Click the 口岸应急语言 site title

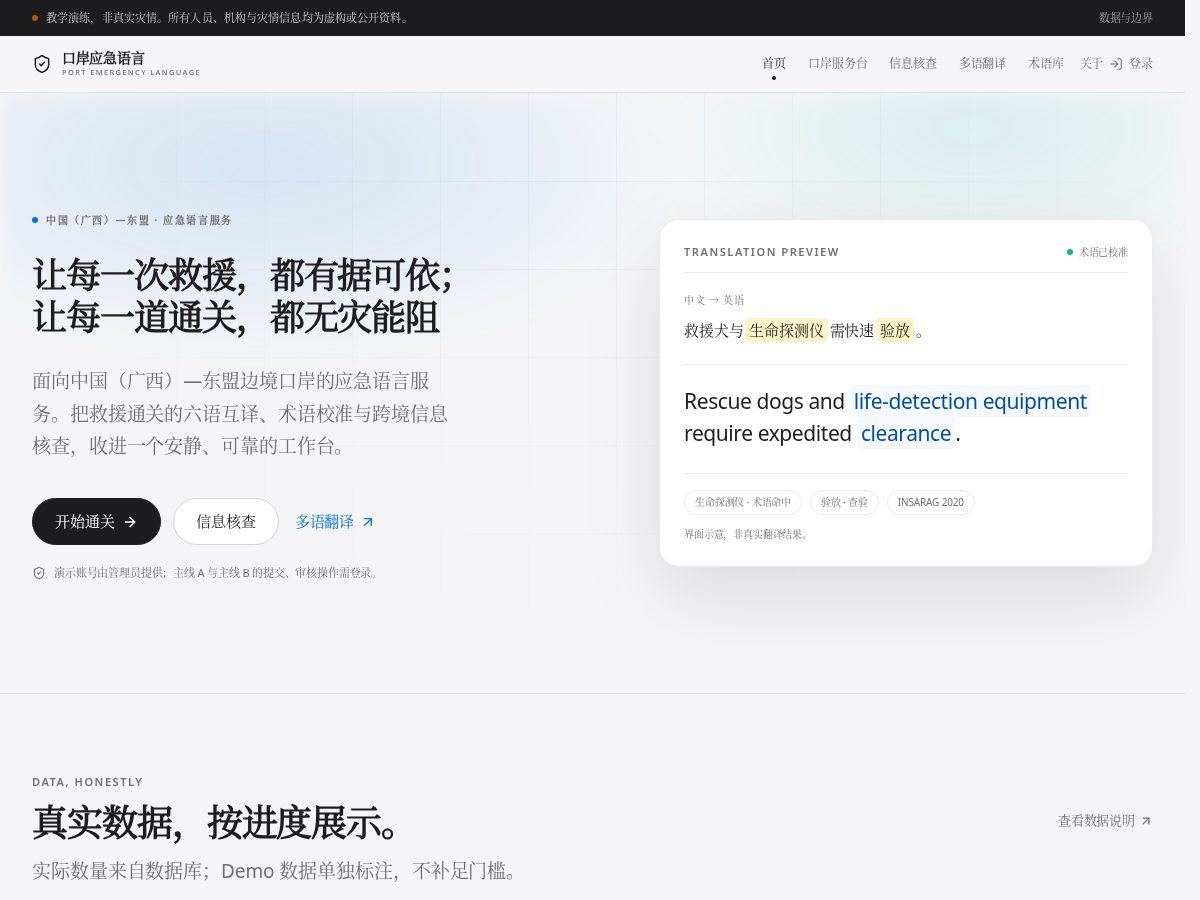[103, 59]
